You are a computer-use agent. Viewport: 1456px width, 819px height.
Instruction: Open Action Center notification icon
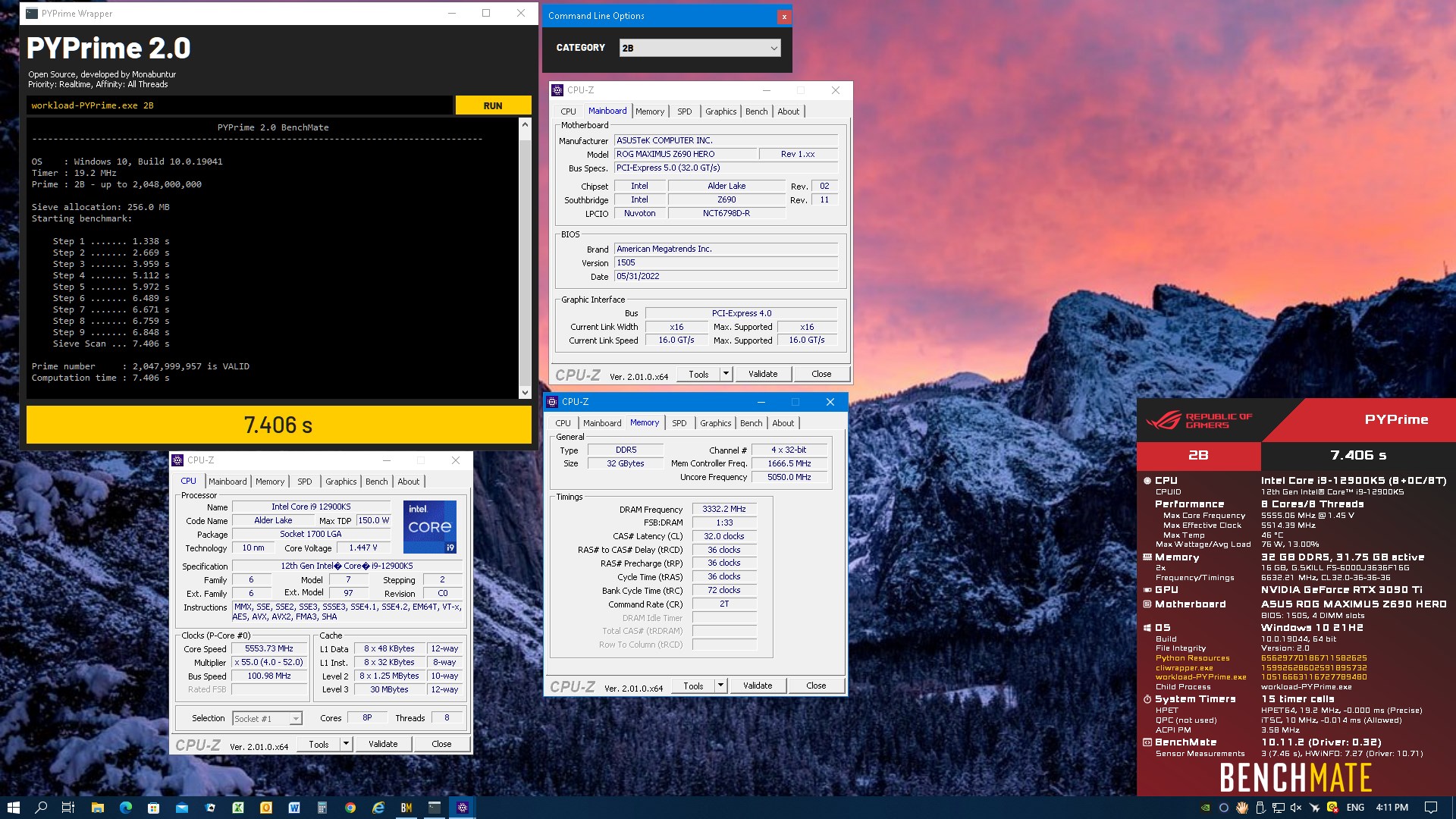(1431, 808)
